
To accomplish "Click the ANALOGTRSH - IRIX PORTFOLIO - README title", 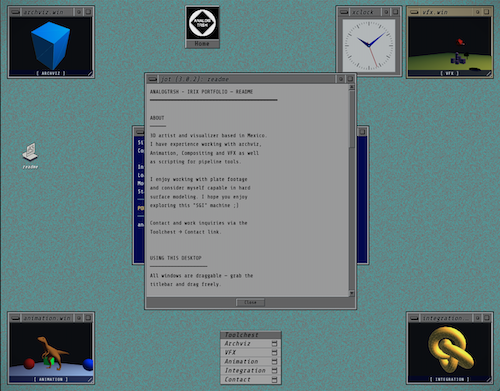I will coord(201,92).
